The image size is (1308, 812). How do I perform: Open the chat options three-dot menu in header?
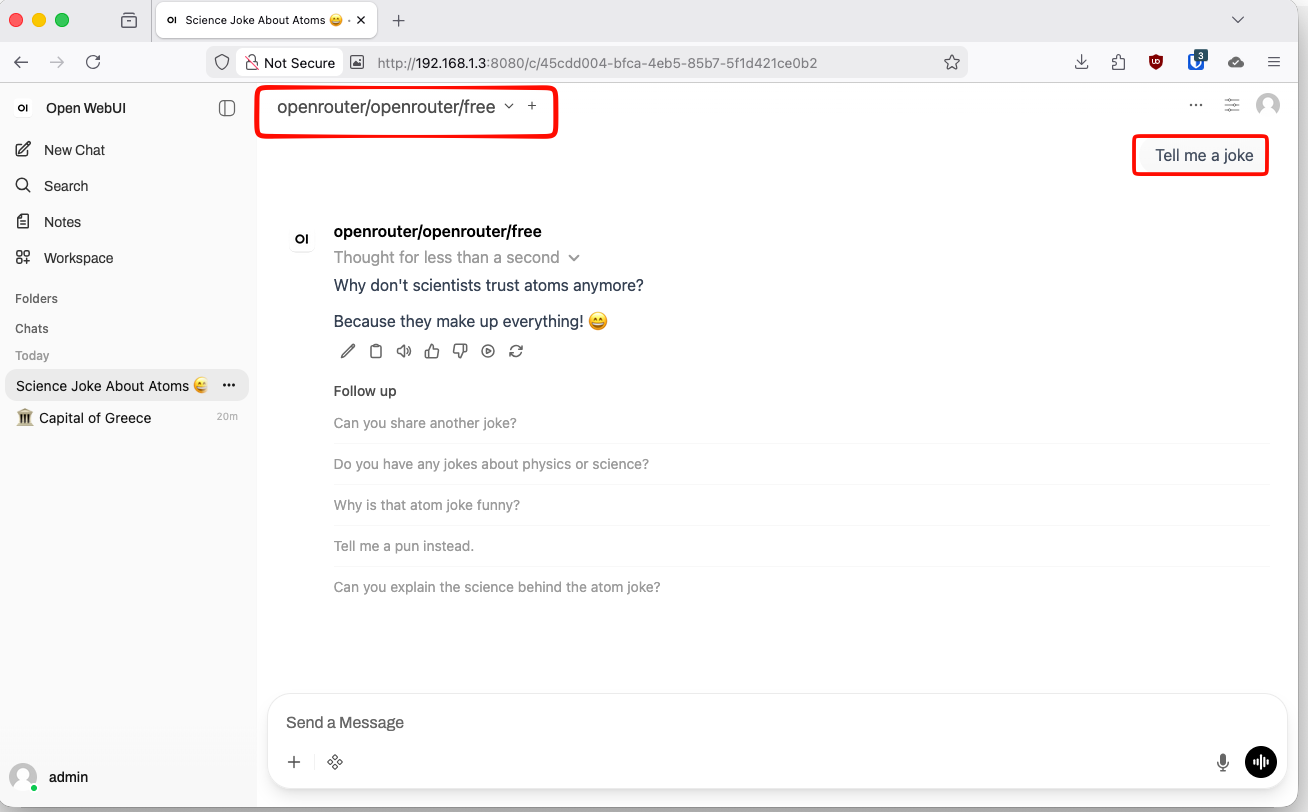(x=1196, y=105)
